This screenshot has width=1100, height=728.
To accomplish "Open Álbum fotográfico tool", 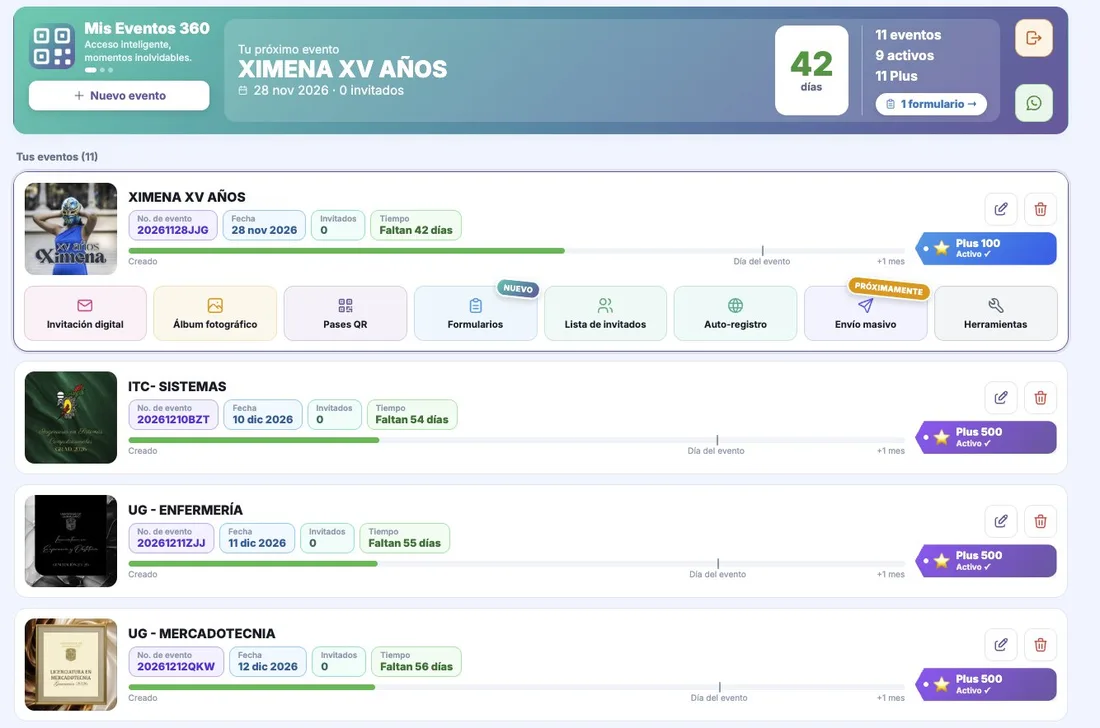I will [215, 314].
